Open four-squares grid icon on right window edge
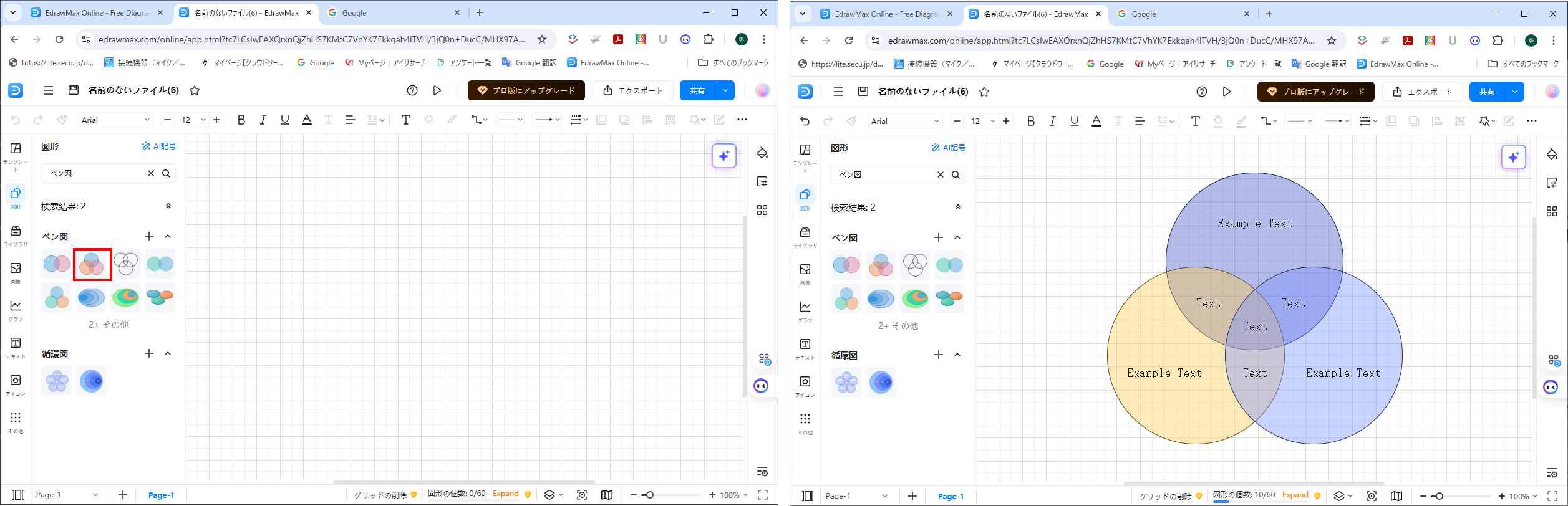1568x506 pixels. (1552, 211)
